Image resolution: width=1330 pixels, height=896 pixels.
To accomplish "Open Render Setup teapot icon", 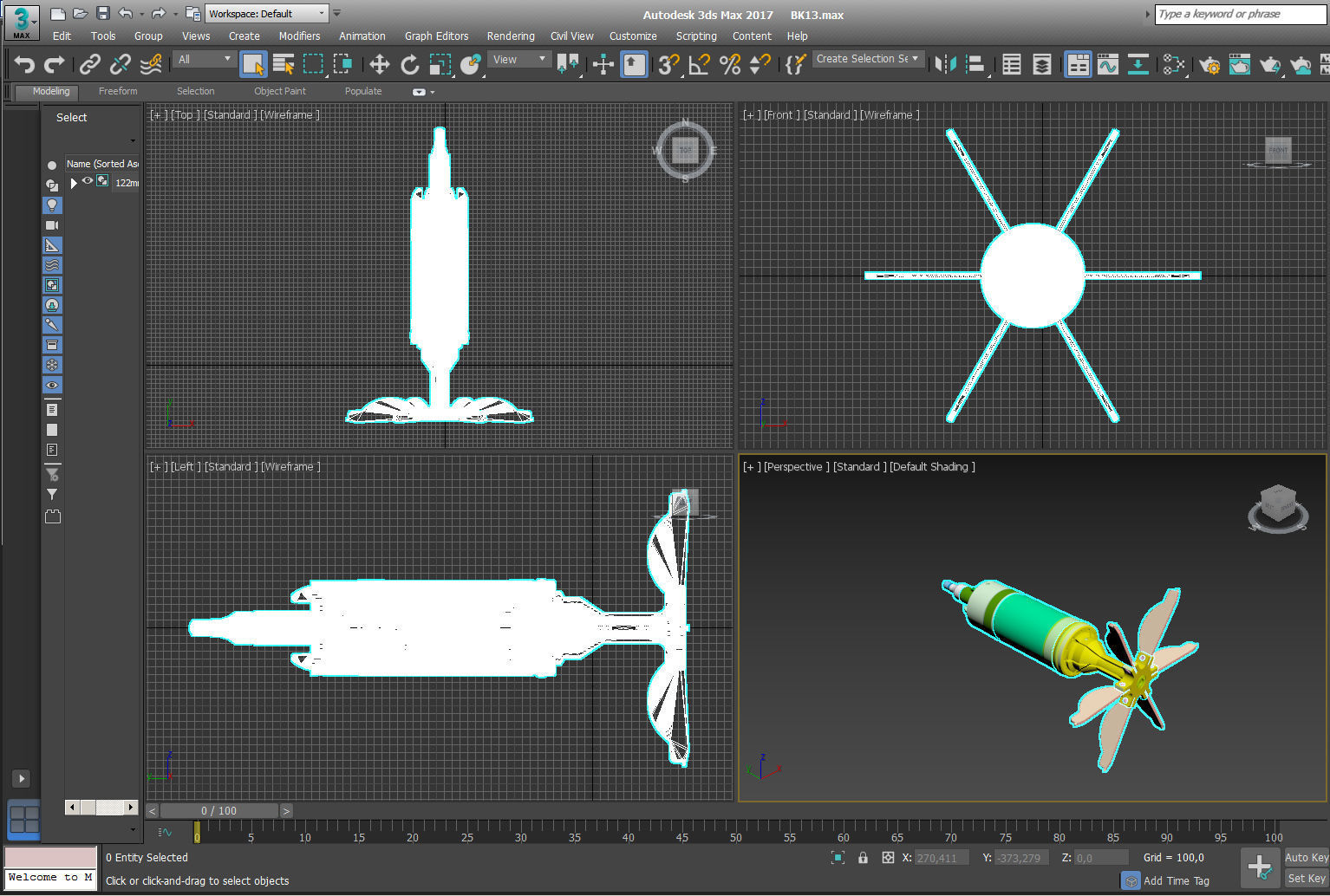I will (x=1209, y=64).
